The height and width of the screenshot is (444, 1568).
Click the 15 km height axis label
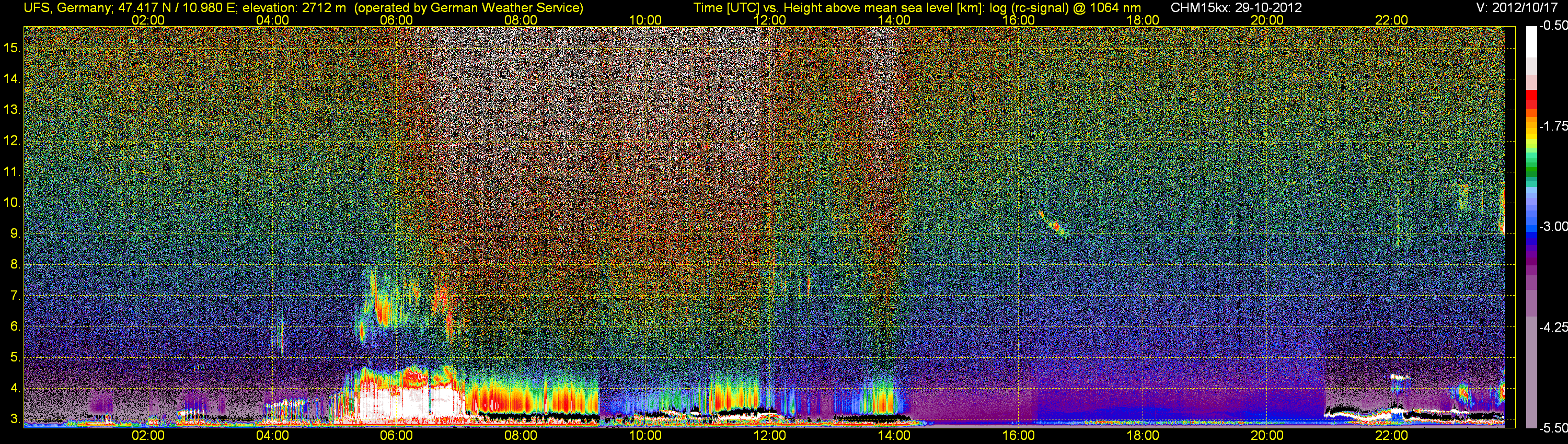(x=11, y=48)
